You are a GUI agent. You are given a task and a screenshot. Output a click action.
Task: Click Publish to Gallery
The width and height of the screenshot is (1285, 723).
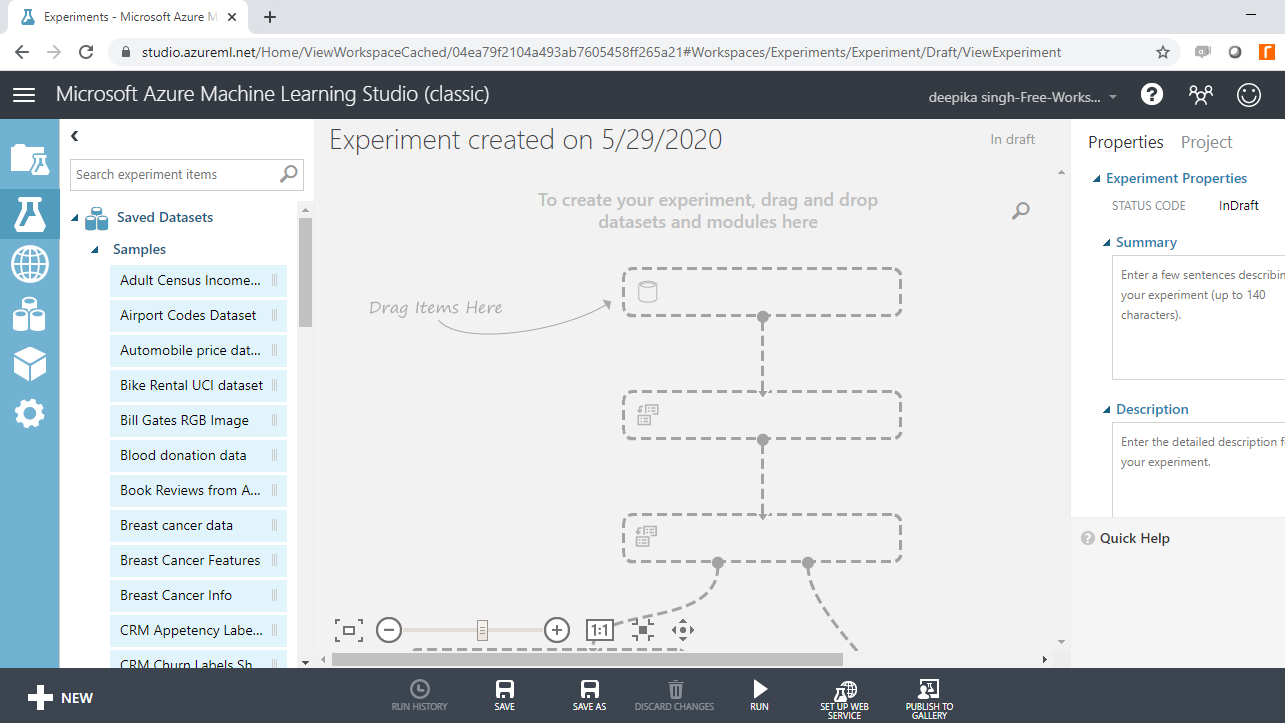pos(929,699)
